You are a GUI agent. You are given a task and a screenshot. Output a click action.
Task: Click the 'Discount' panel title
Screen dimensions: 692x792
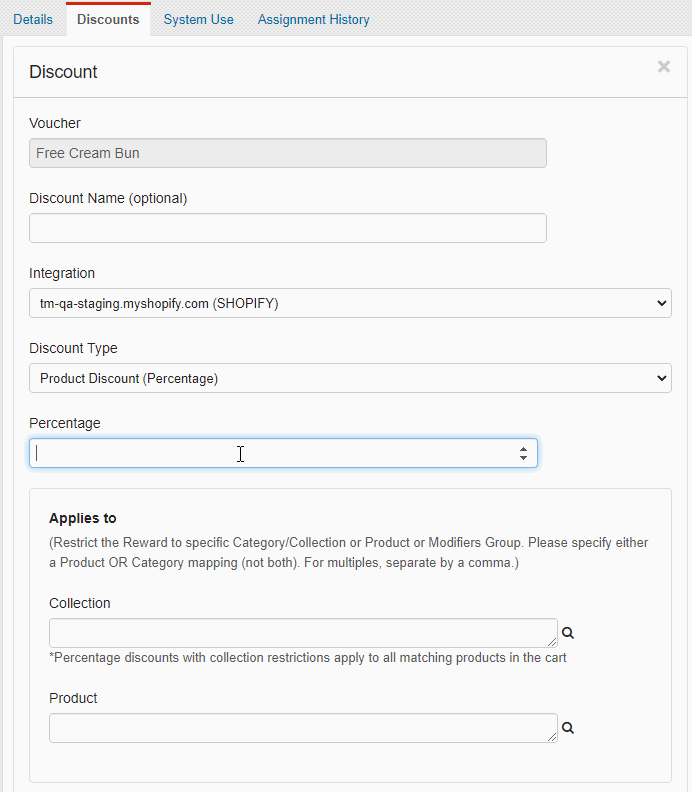(x=63, y=72)
